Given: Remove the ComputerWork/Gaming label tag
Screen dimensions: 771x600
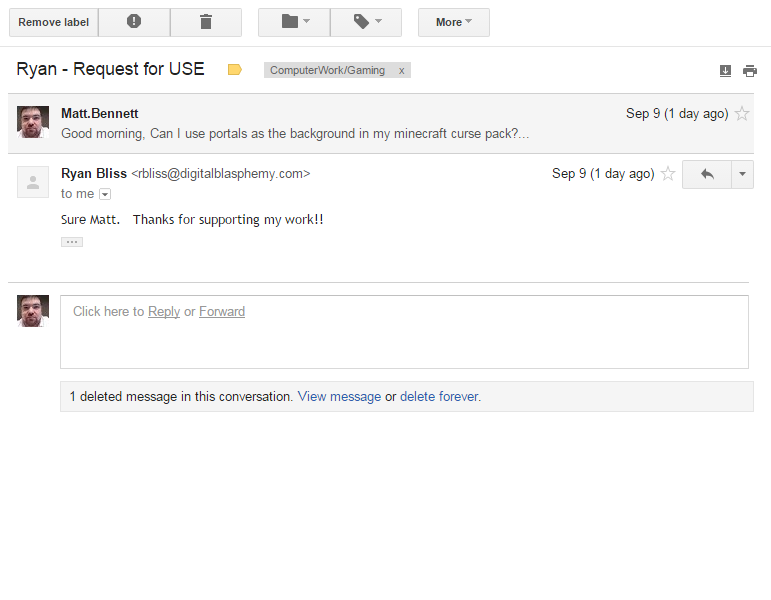Looking at the screenshot, I should tap(402, 70).
